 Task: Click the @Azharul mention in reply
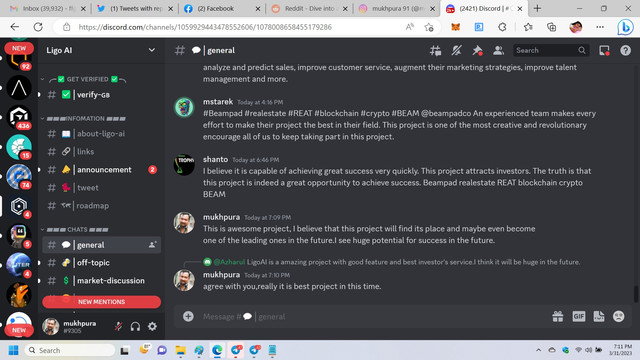(229, 262)
